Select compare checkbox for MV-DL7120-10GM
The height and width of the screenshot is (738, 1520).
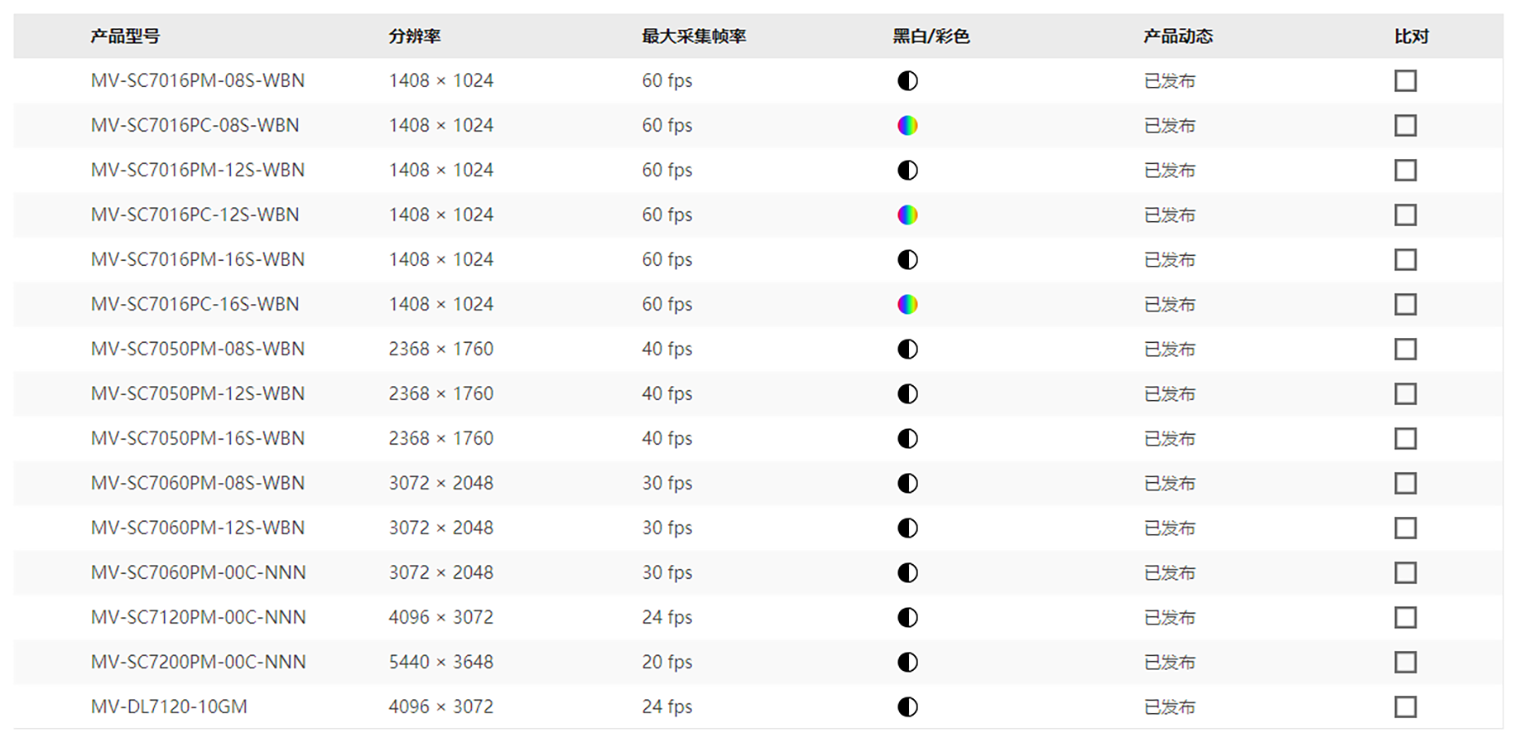[1405, 707]
